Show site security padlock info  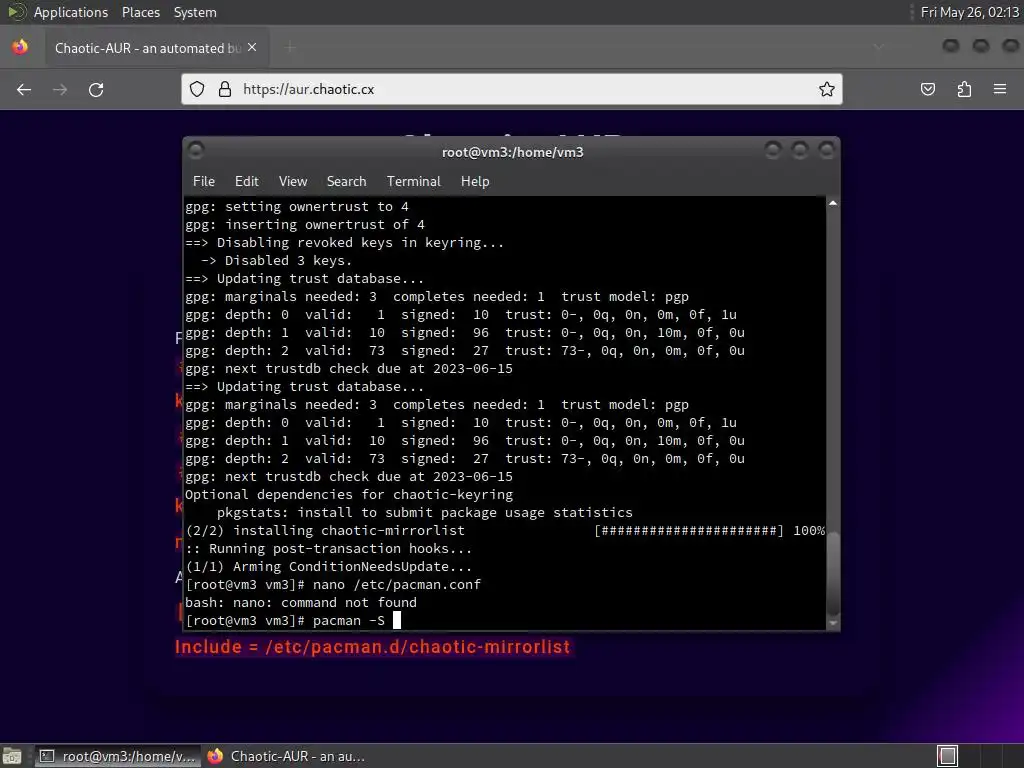tap(225, 89)
